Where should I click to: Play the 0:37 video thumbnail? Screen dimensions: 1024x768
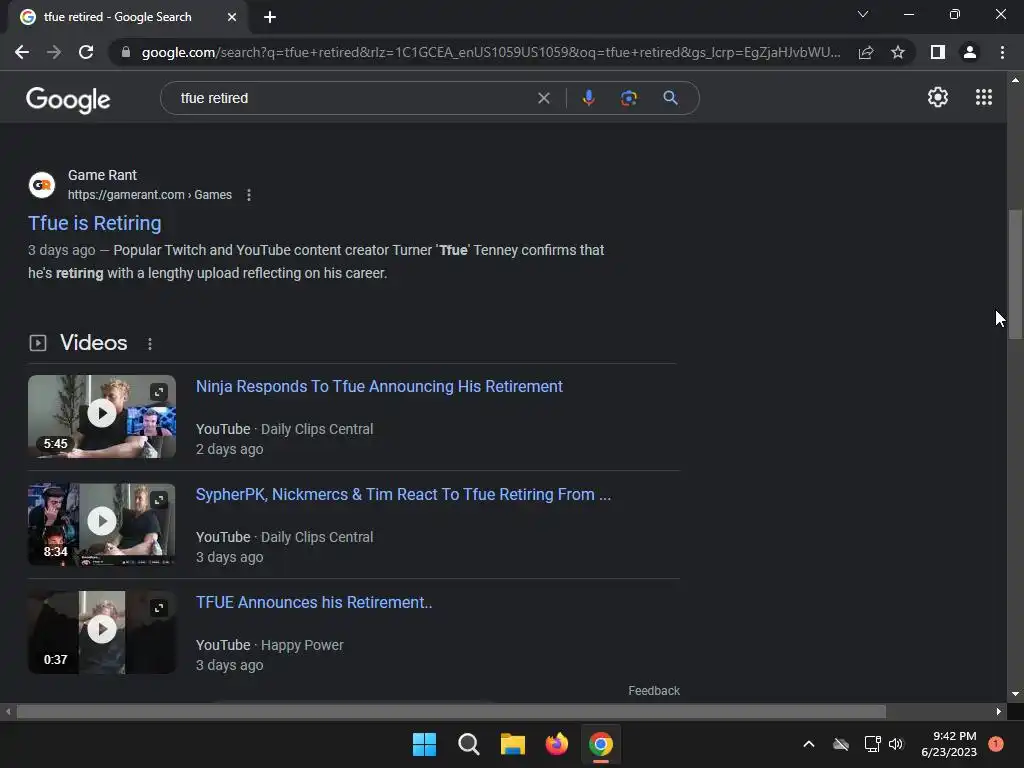tap(102, 629)
